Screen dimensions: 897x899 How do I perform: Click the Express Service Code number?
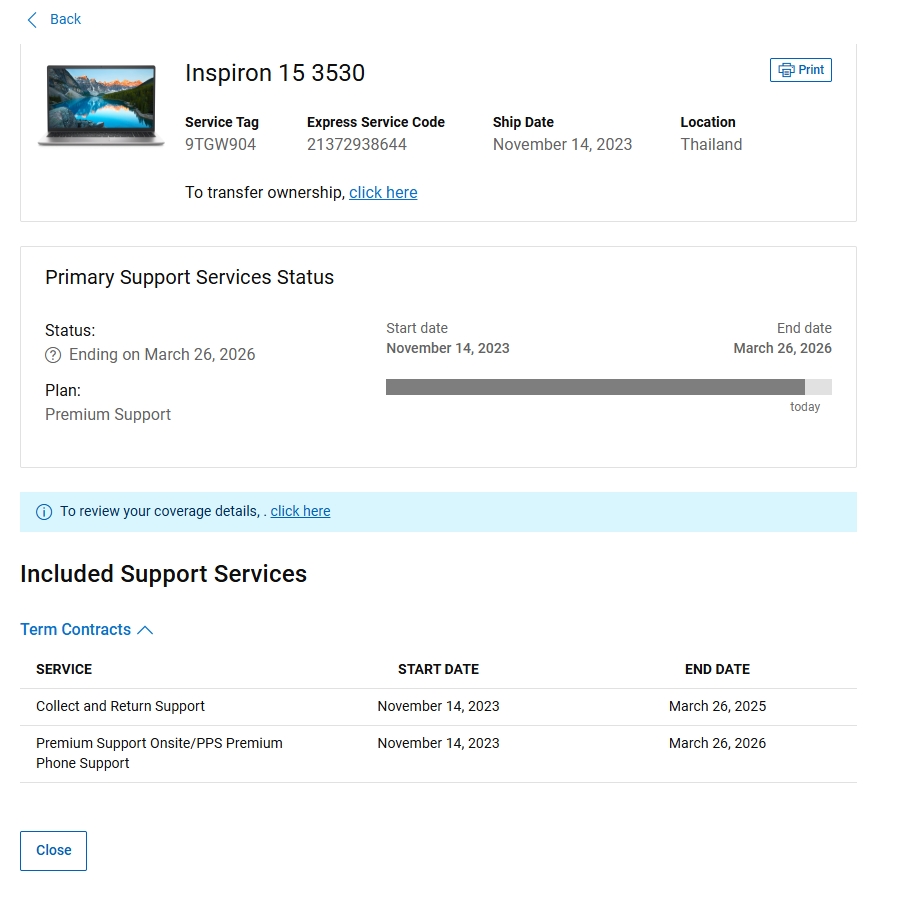coord(356,145)
